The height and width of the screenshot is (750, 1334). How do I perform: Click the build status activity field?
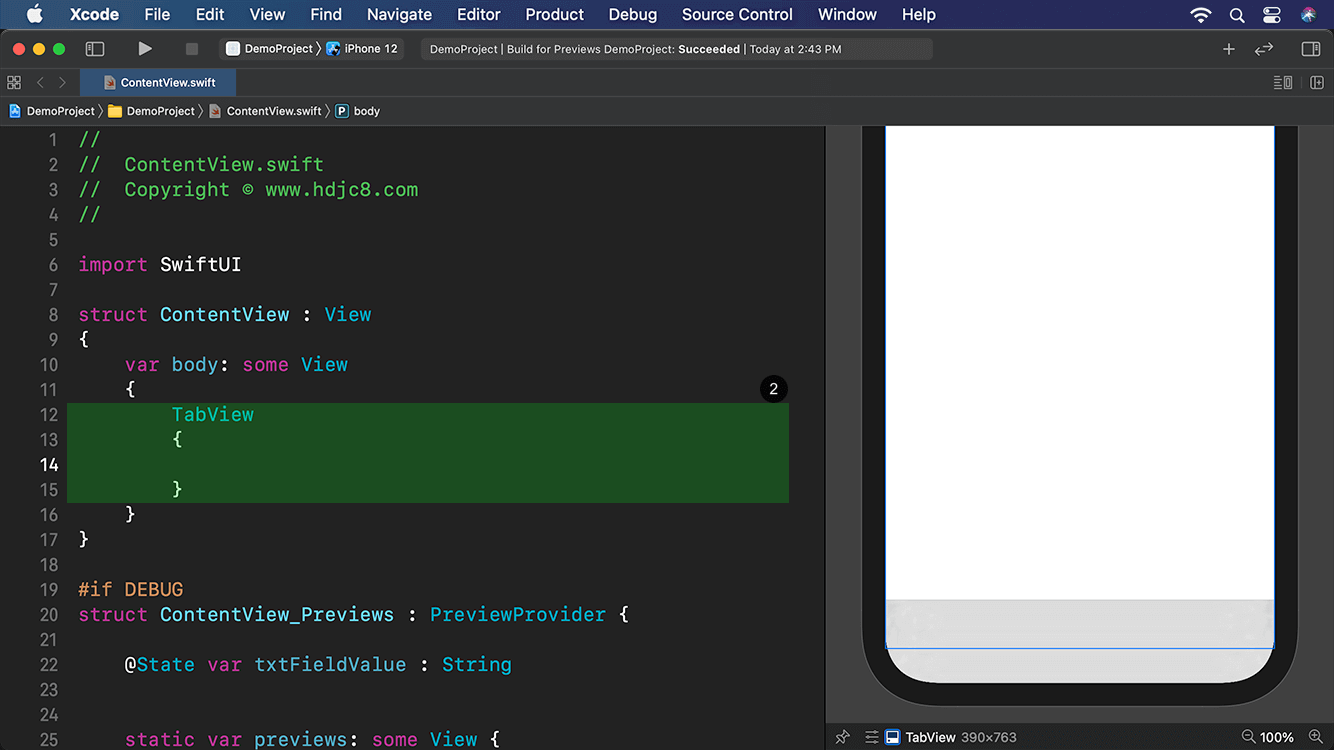click(x=677, y=48)
